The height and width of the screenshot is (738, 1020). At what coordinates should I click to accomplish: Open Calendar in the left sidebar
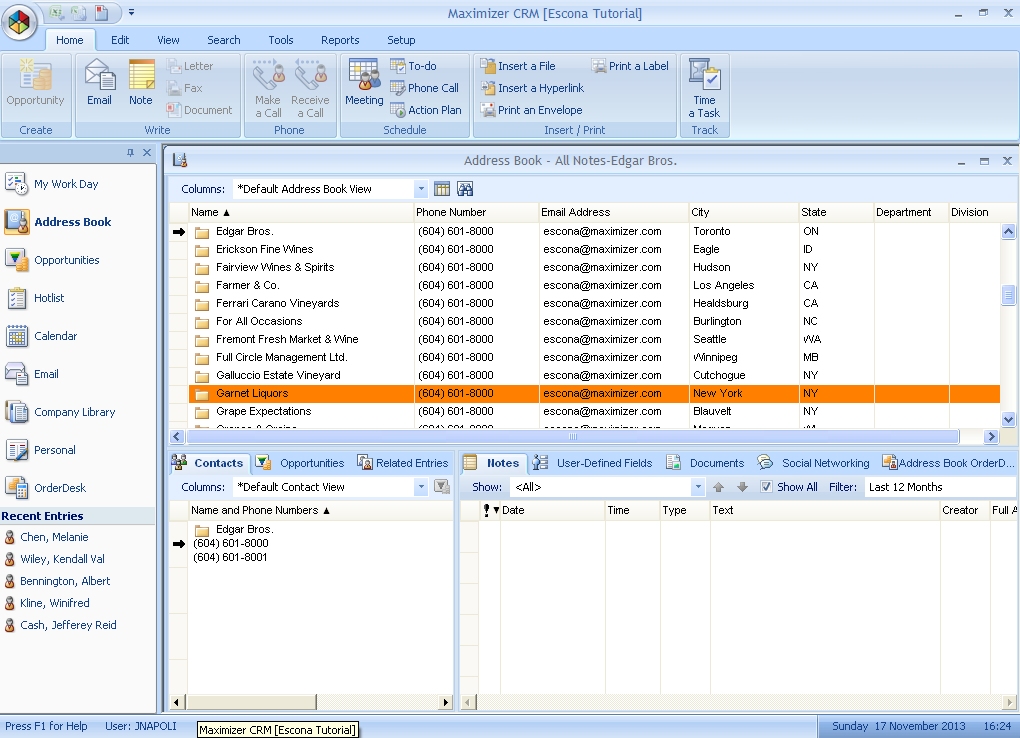(55, 336)
